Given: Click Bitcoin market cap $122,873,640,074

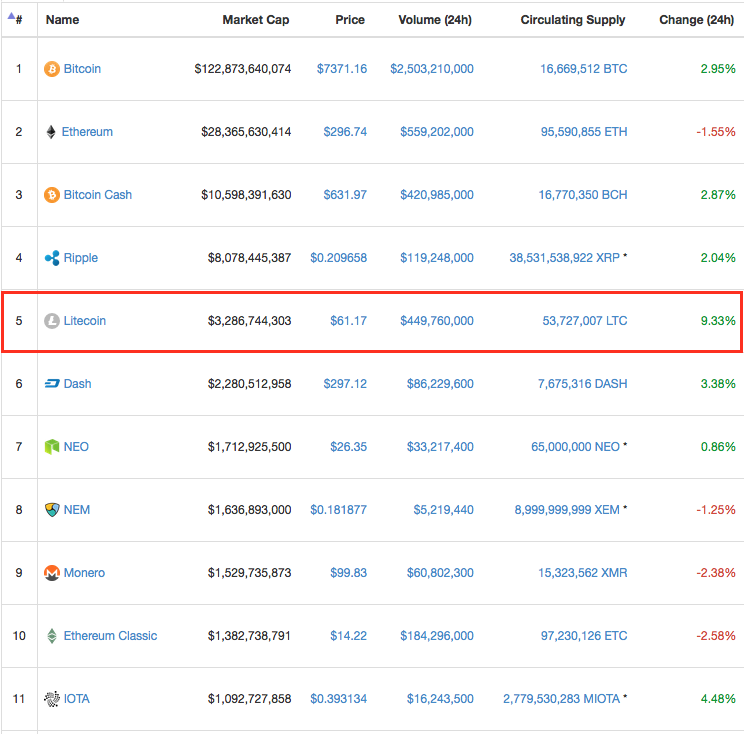Looking at the screenshot, I should (x=242, y=69).
